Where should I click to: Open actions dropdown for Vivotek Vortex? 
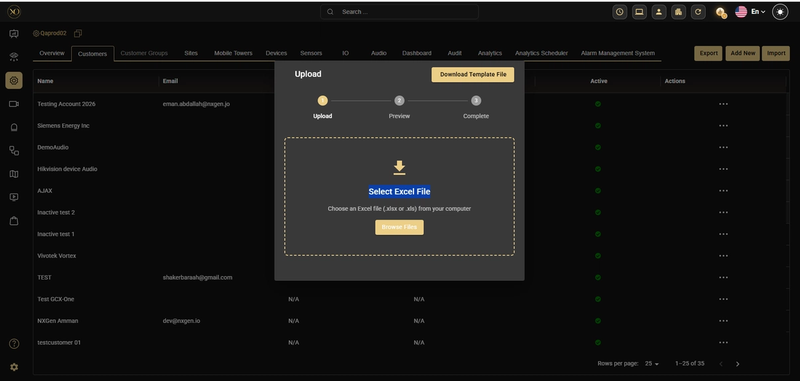[723, 256]
